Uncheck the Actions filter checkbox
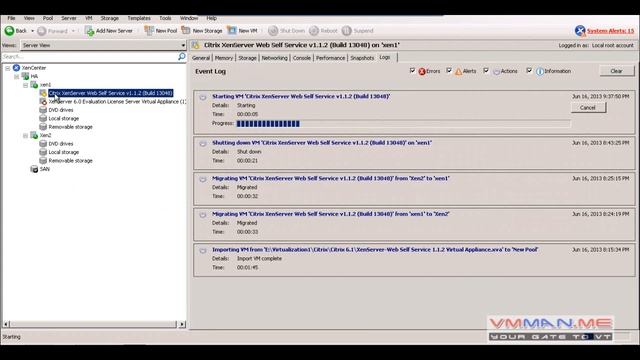 tap(486, 71)
